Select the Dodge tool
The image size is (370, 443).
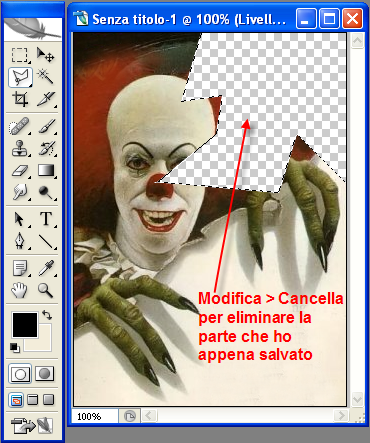tap(46, 192)
